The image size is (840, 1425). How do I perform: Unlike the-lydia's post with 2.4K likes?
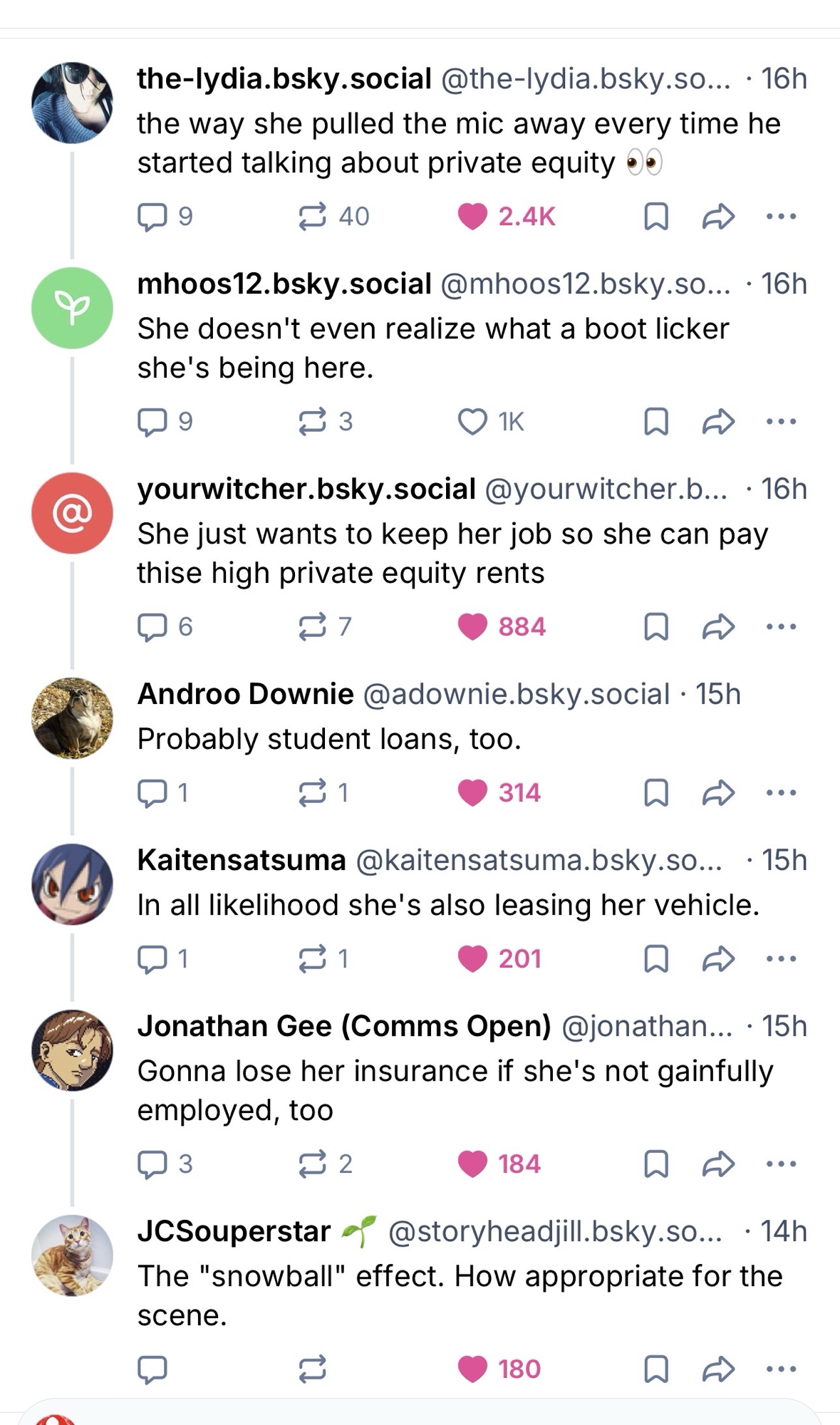pyautogui.click(x=472, y=217)
